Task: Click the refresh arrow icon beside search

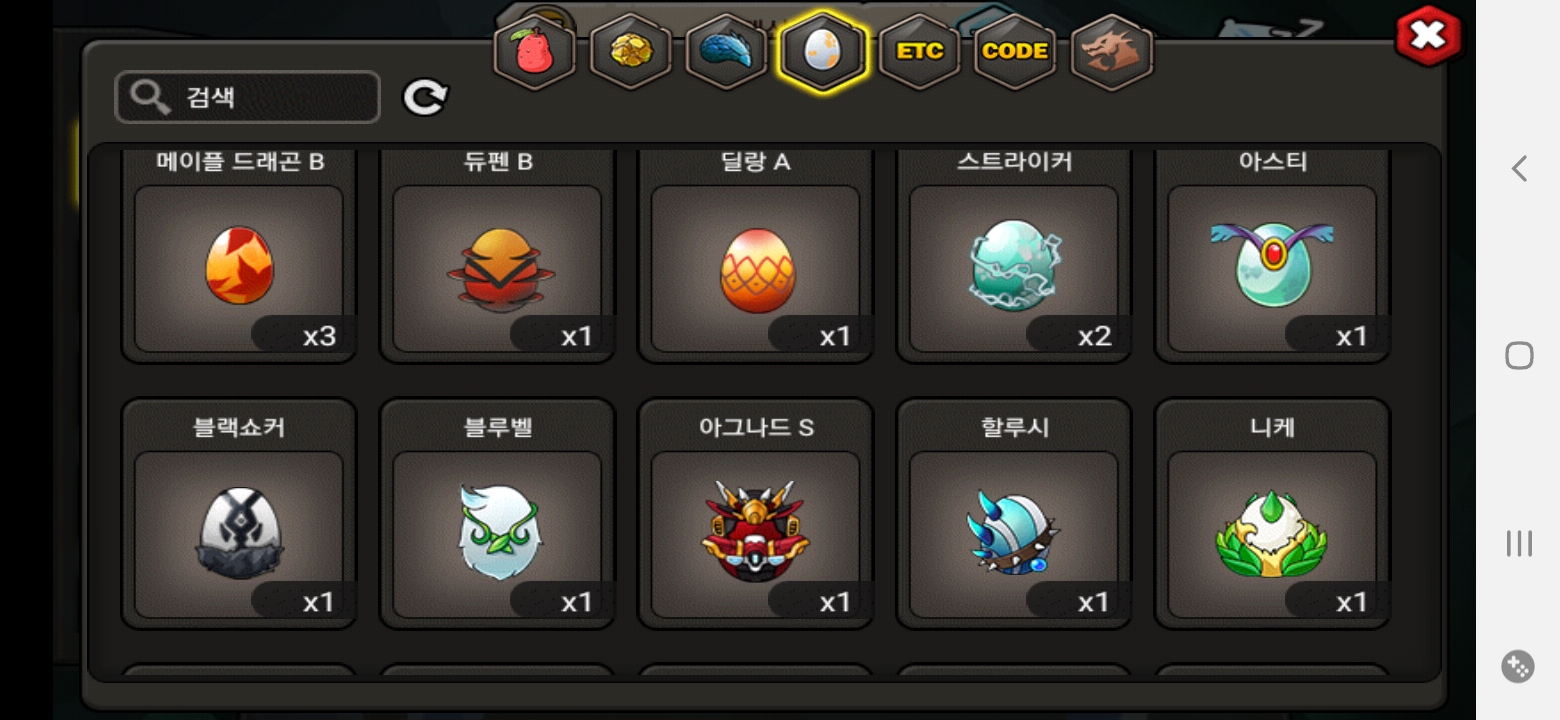Action: point(425,97)
